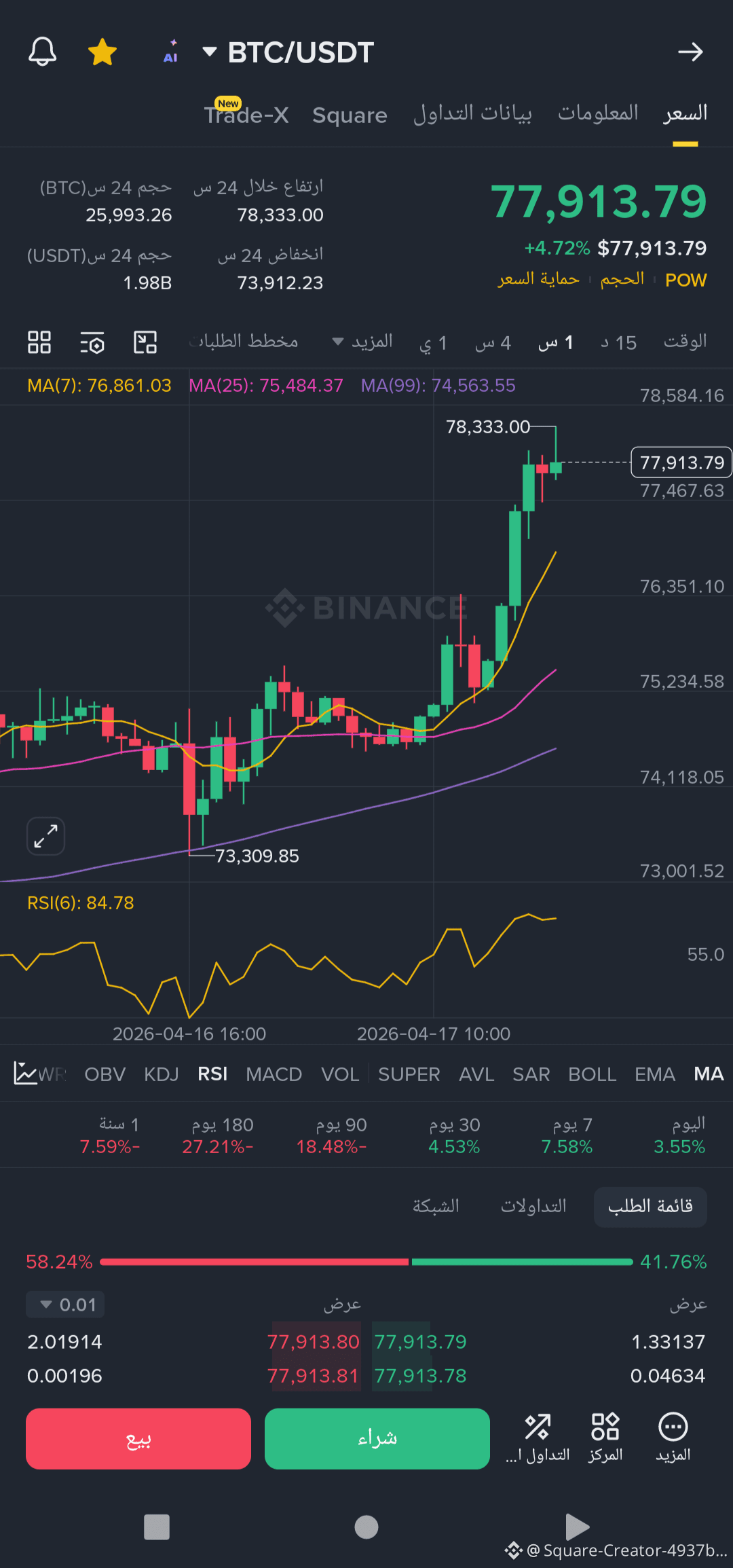Select the 1 ي daily timeframe

point(433,343)
